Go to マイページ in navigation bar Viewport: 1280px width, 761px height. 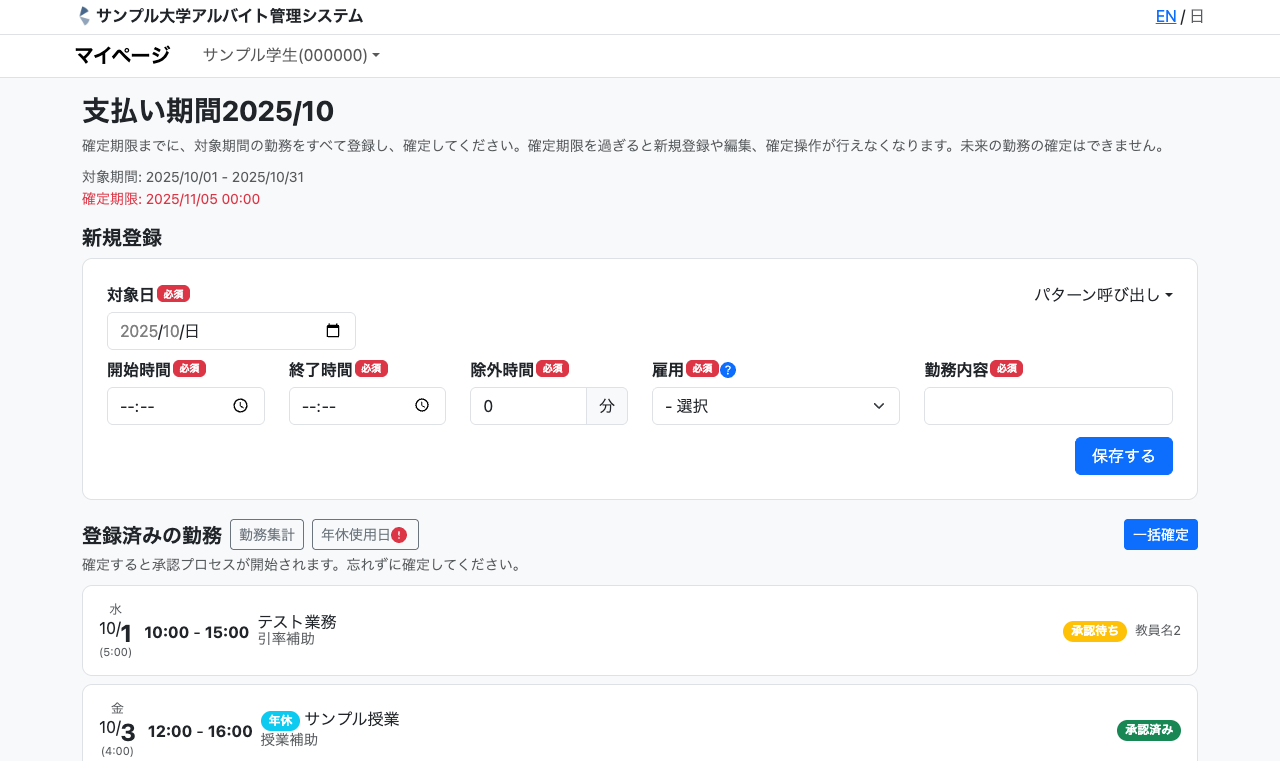[x=122, y=56]
